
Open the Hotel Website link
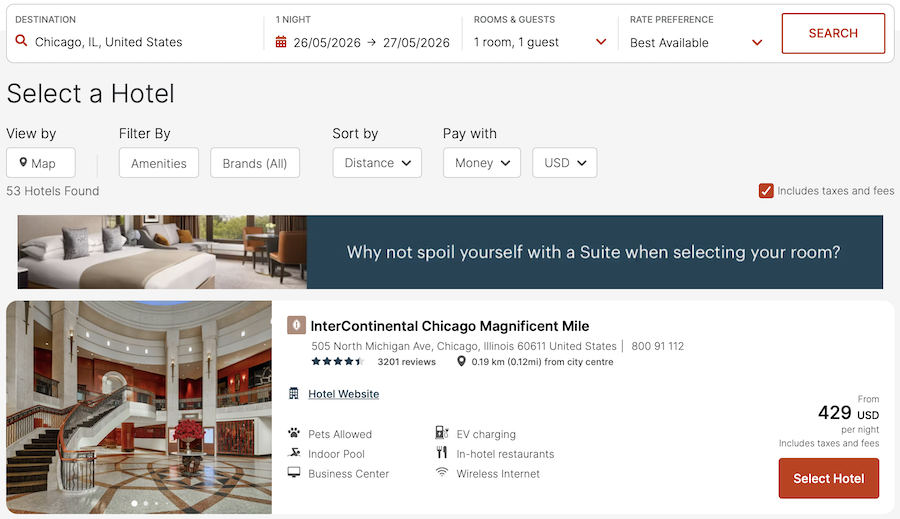[343, 394]
